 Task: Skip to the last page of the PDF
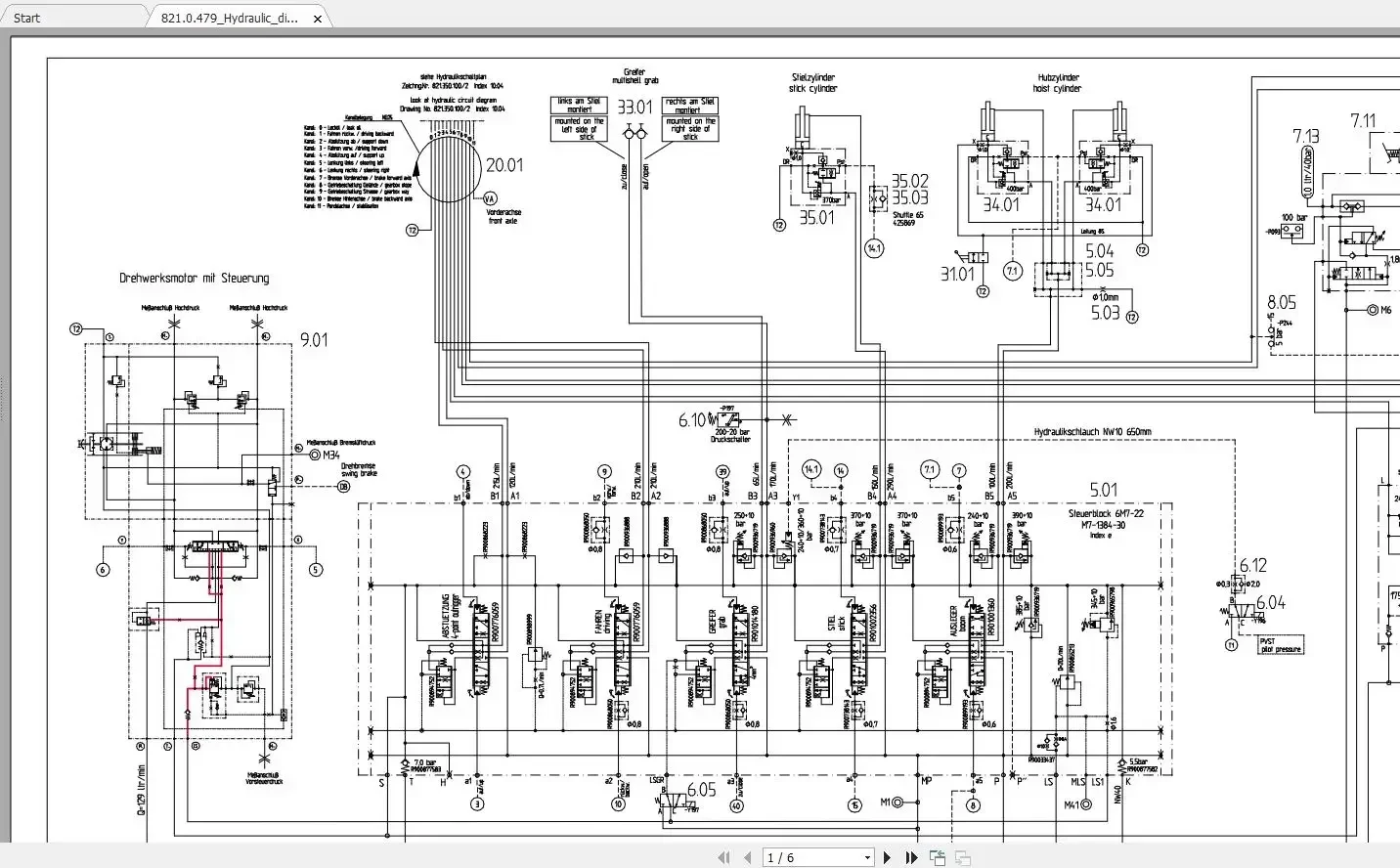[911, 857]
